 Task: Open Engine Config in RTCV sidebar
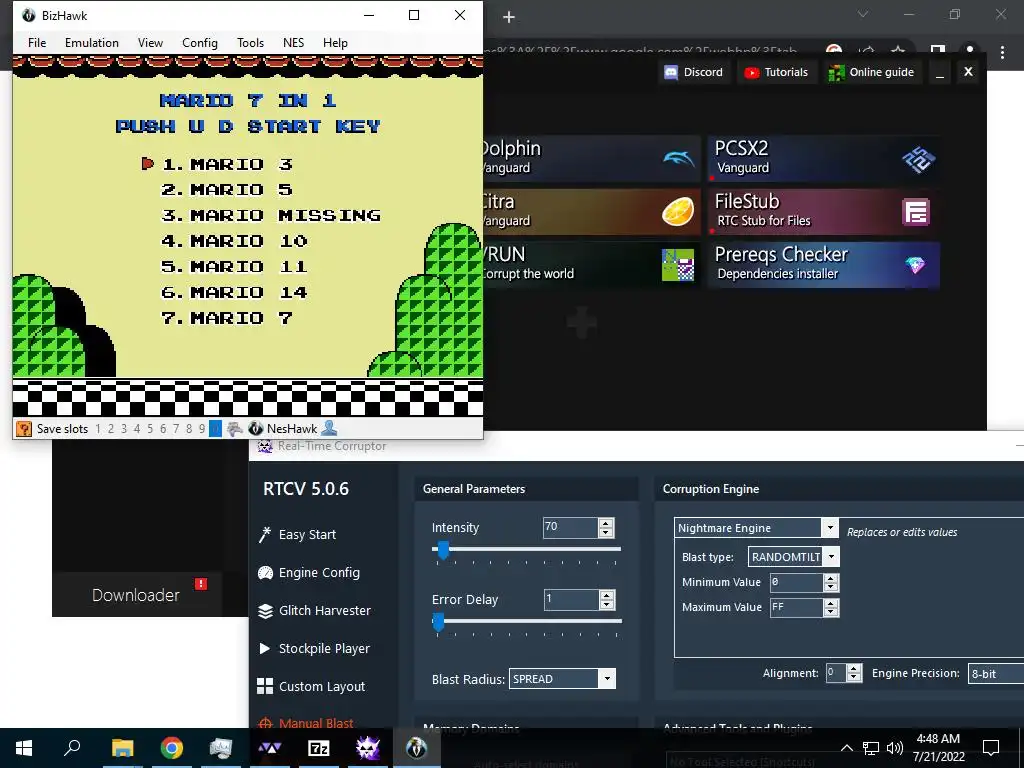[309, 573]
